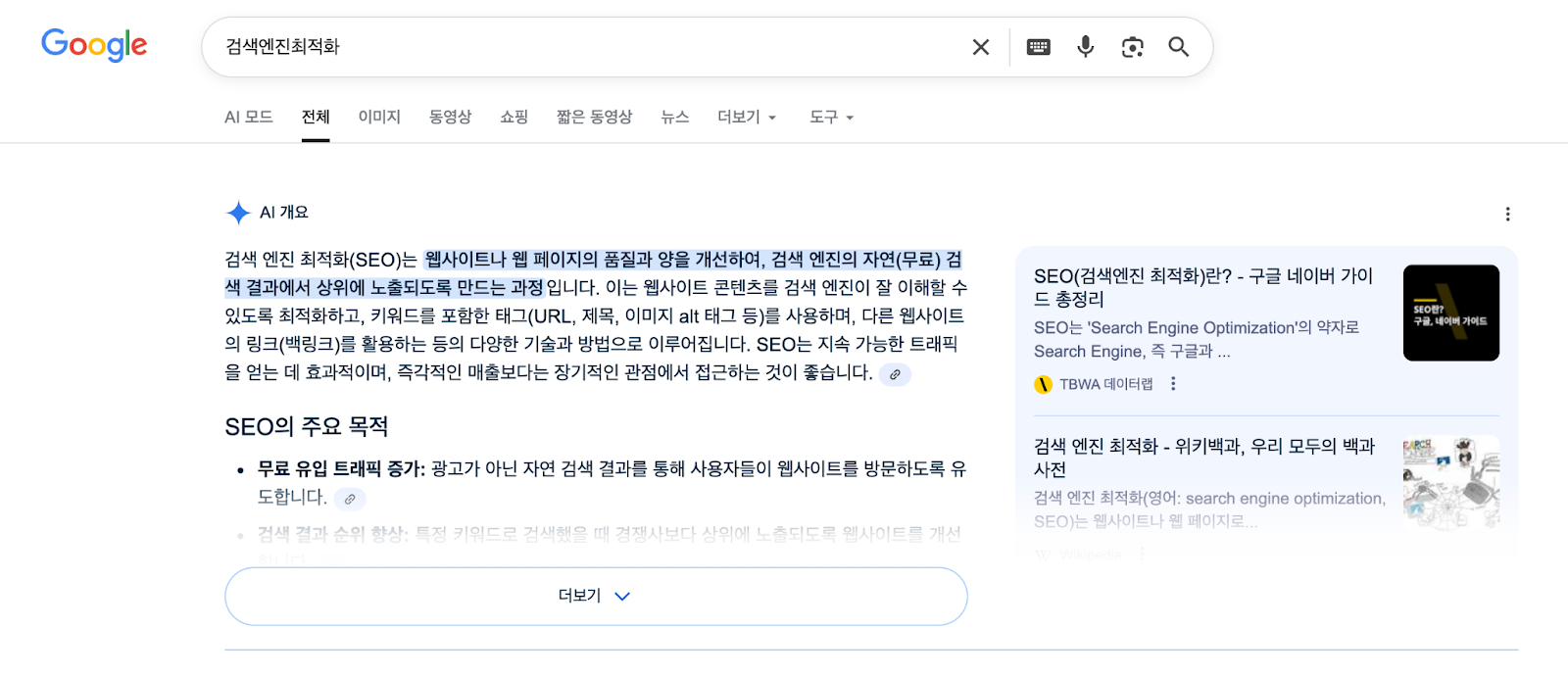1568x676 pixels.
Task: Click link icon after 무료 유입 트래픽 bullet
Action: pyautogui.click(x=350, y=499)
